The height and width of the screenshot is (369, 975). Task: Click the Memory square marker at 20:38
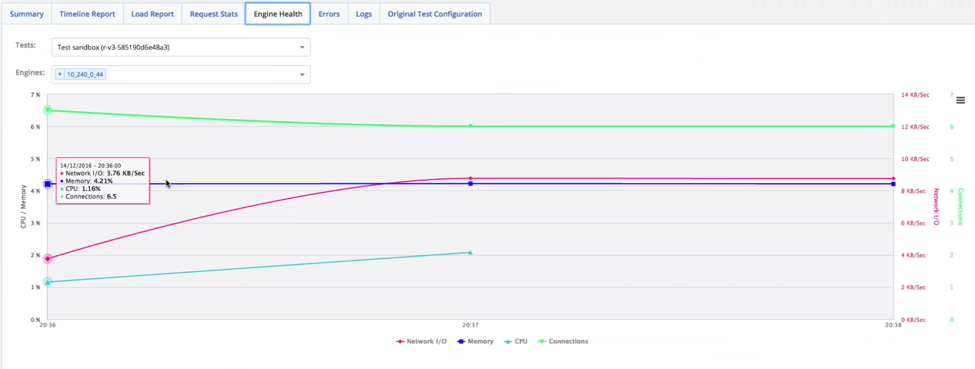pyautogui.click(x=894, y=184)
